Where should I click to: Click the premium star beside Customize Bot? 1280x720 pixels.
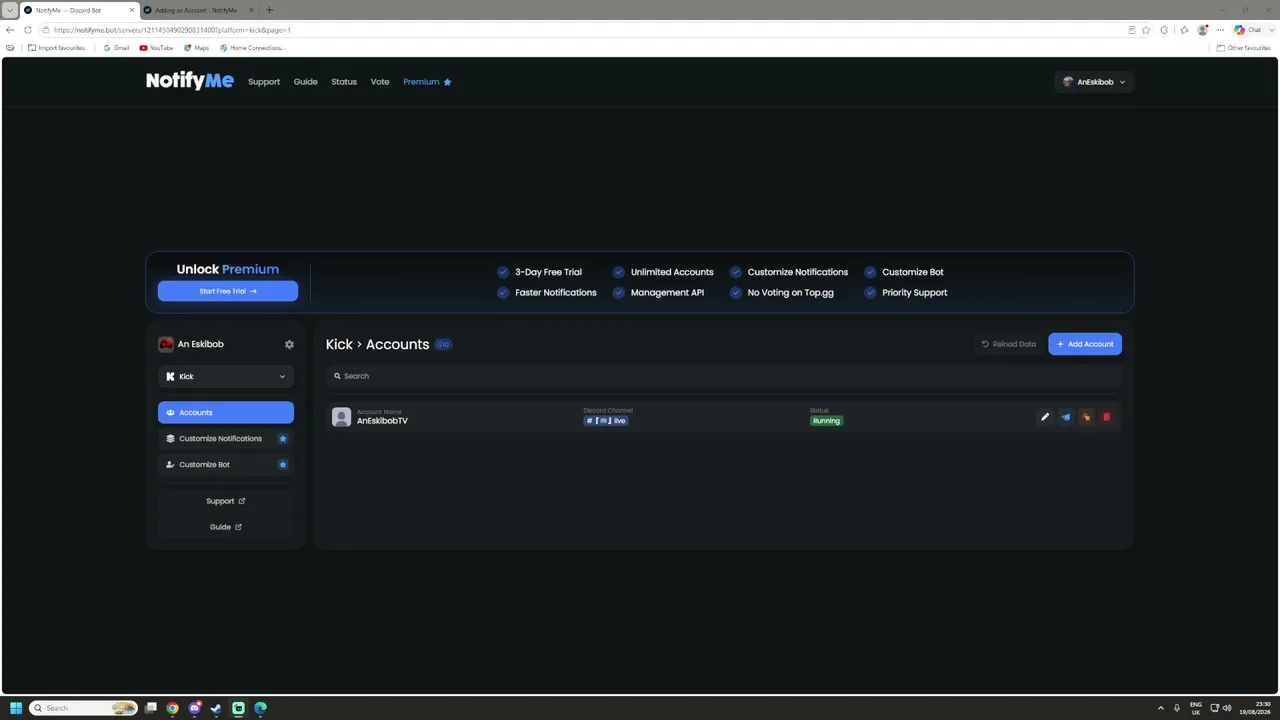click(283, 465)
